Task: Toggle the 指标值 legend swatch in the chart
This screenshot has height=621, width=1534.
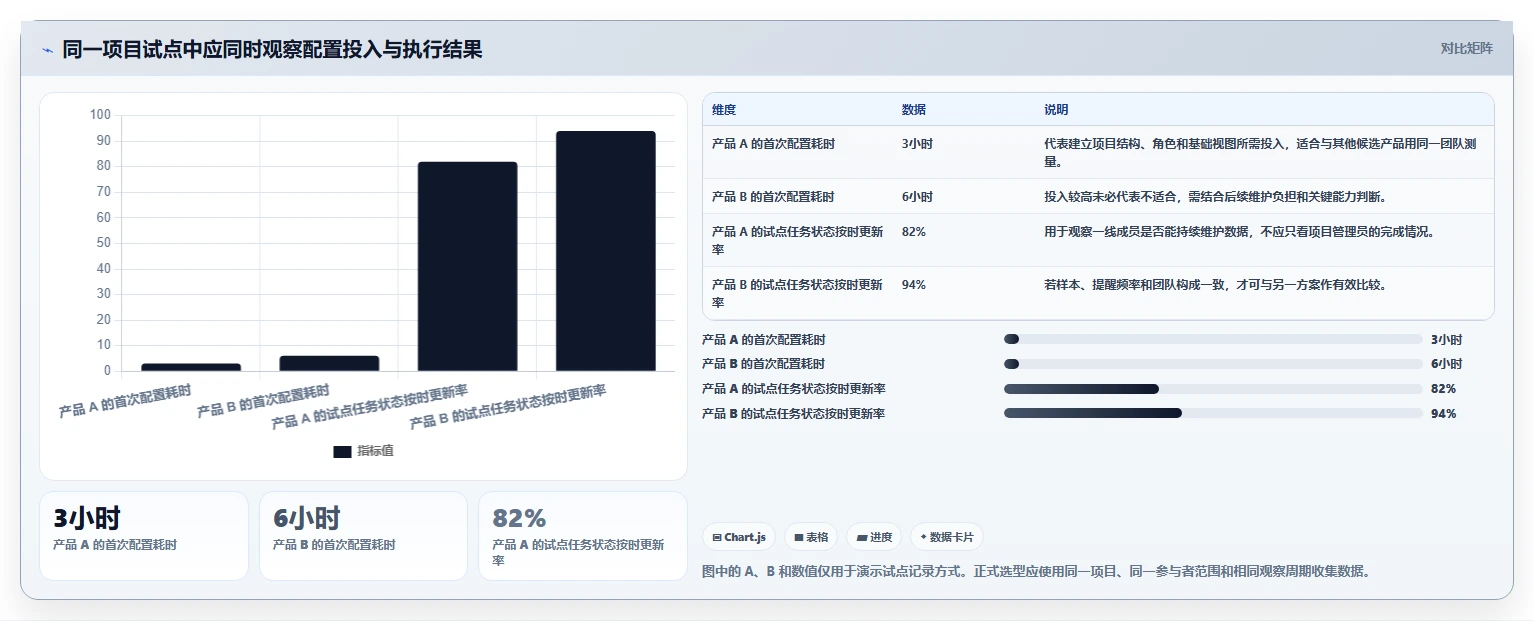Action: (x=342, y=452)
